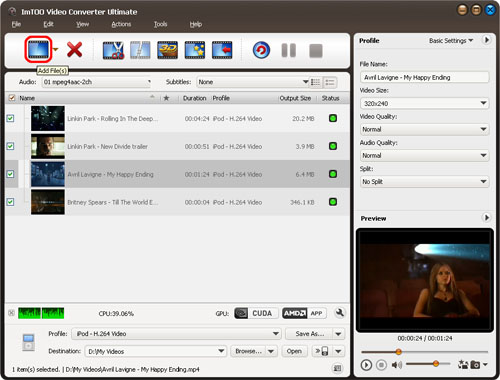Open the snapshot options dropdown arrow
Image resolution: width=500 pixels, height=380 pixels.
pos(485,365)
